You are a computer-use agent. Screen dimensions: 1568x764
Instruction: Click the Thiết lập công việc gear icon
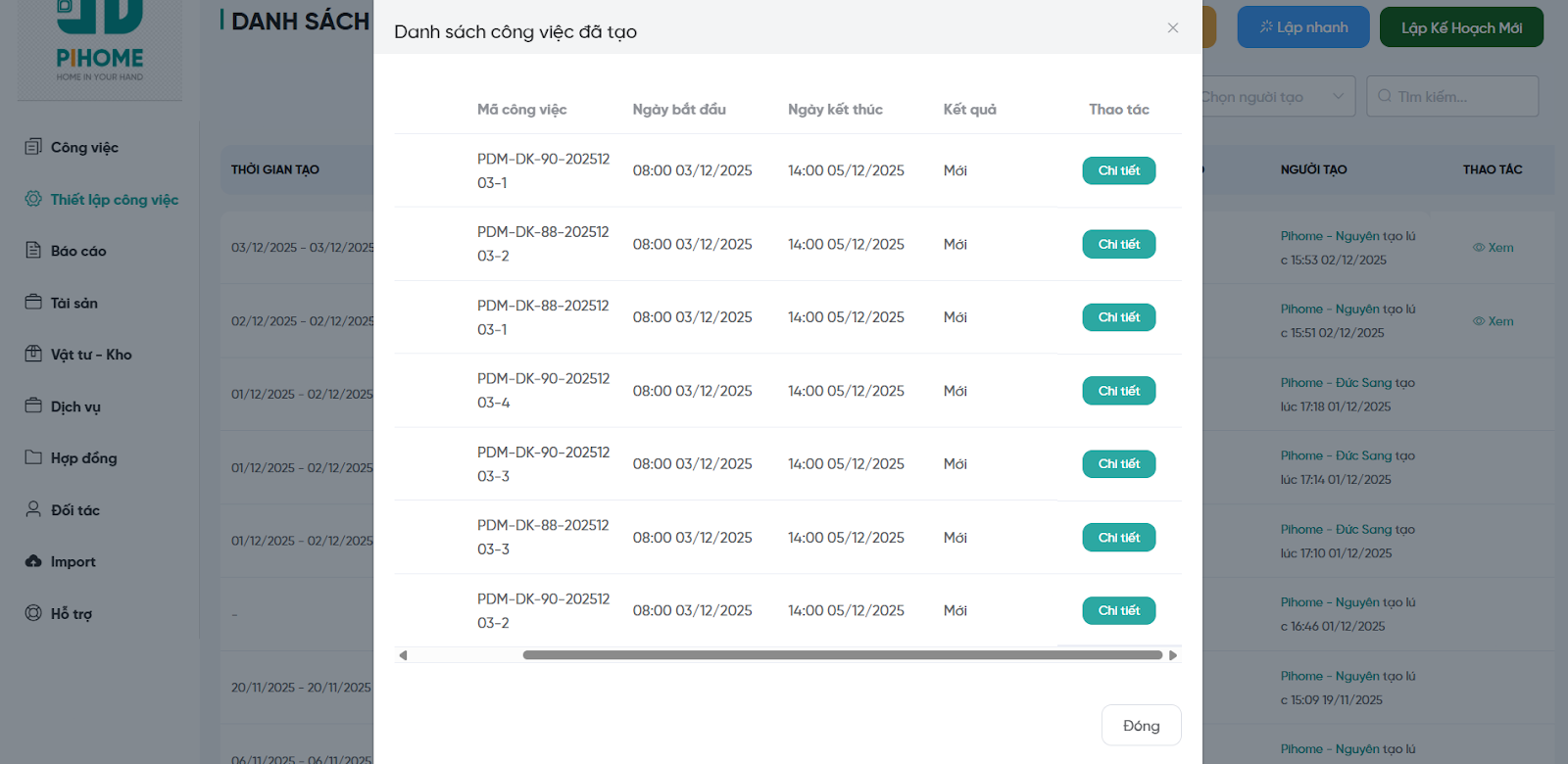(33, 199)
